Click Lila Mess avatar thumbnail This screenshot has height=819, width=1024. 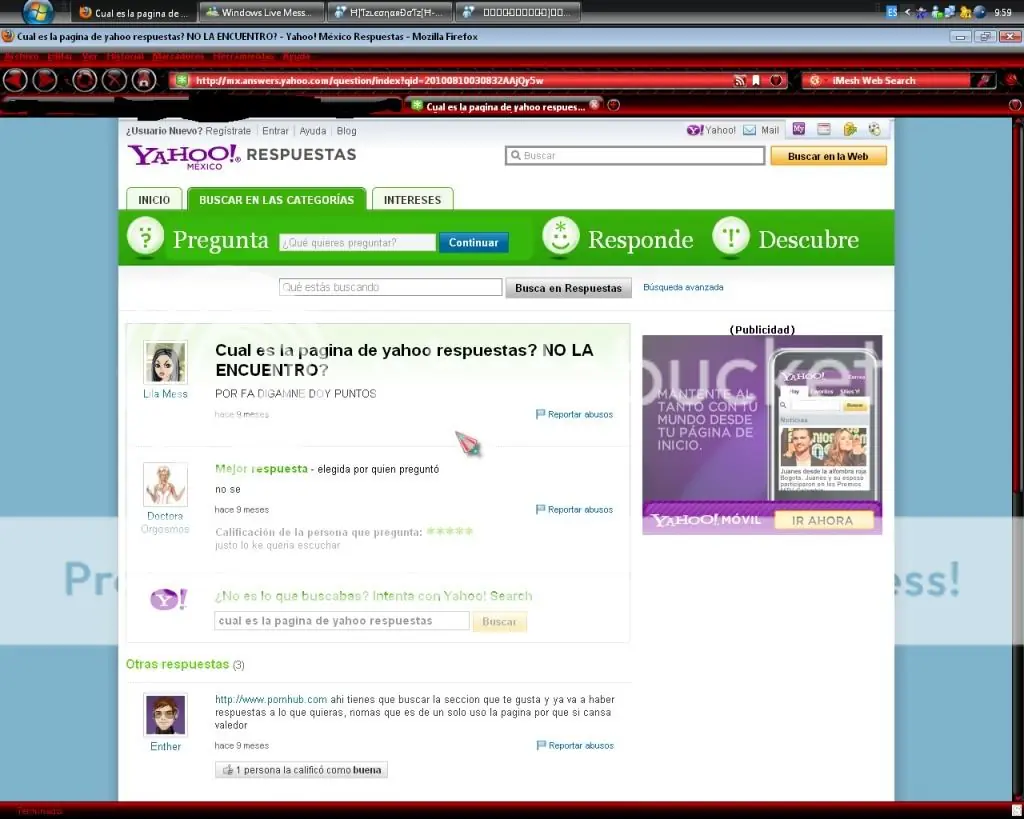[x=165, y=362]
